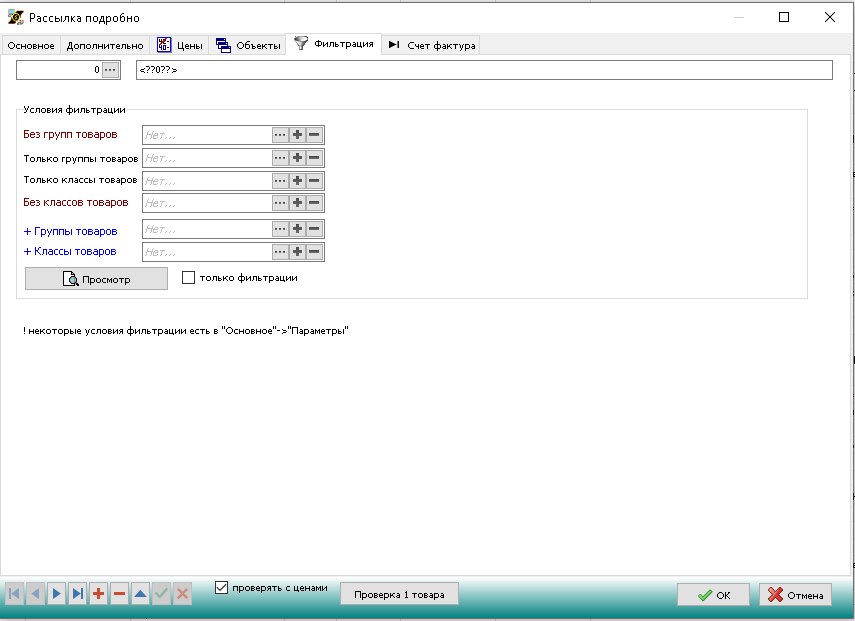
Task: Click the previous record arrow
Action: tap(36, 594)
